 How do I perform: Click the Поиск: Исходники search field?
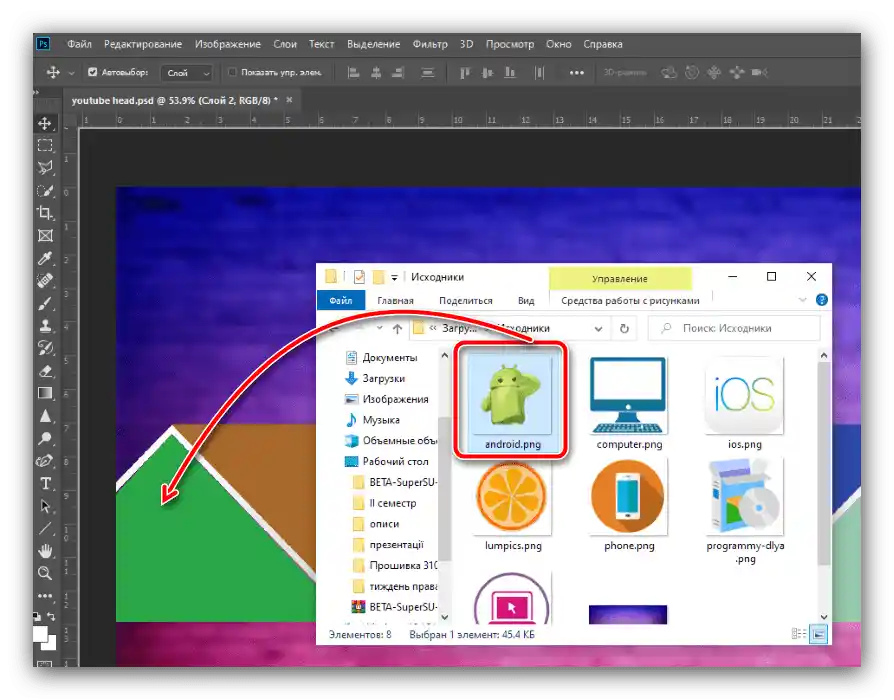pos(734,328)
